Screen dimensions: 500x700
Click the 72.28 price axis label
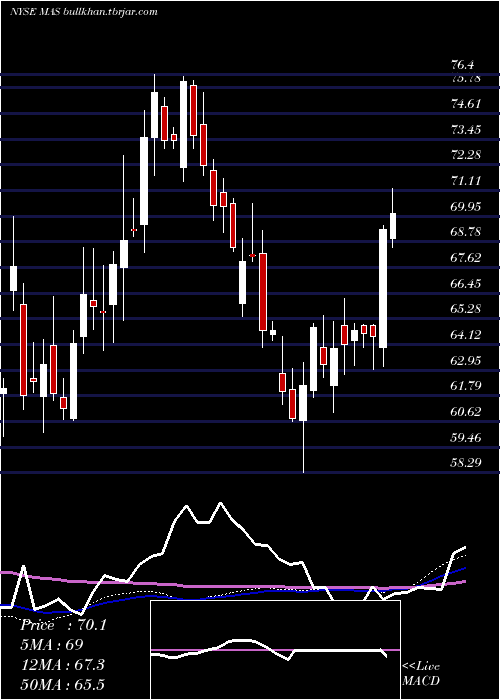pos(467,155)
